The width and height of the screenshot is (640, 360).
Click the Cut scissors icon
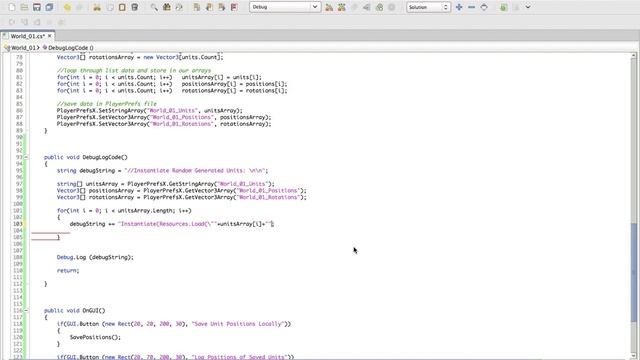(97, 7)
